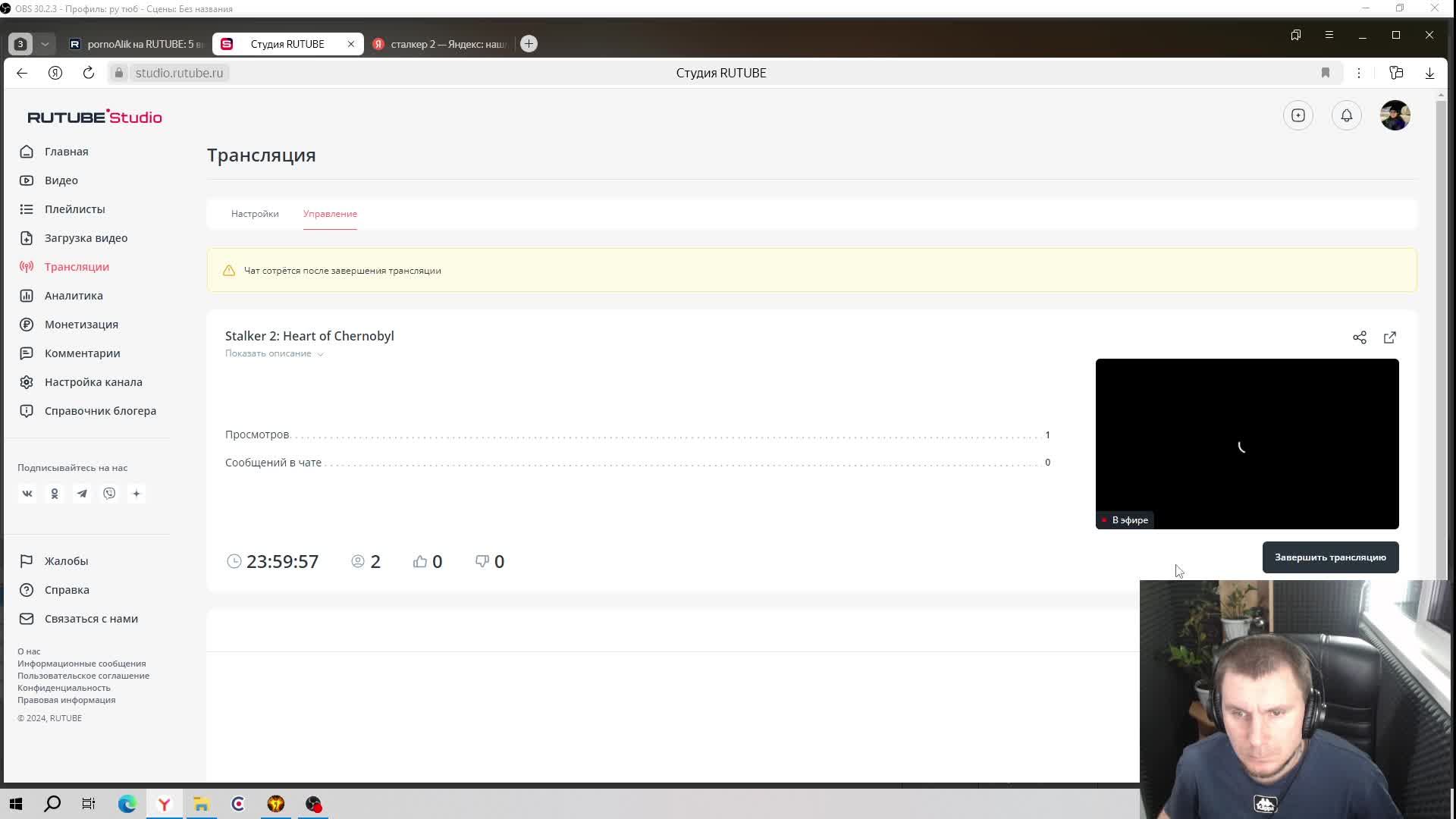Open Task View on the taskbar
Screen dimensions: 1456x819
pyautogui.click(x=89, y=804)
